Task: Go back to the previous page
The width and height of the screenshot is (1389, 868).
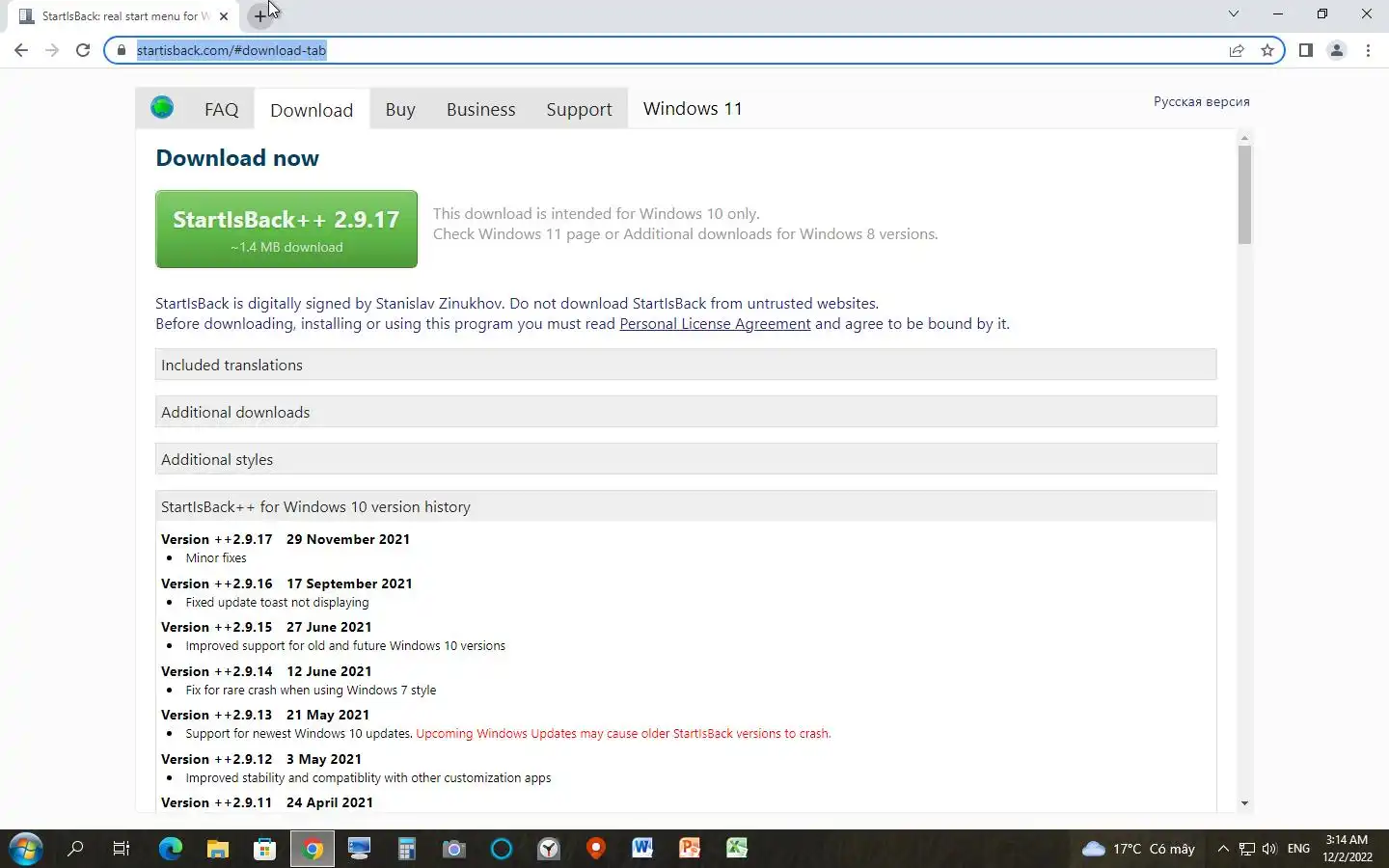Action: [x=21, y=50]
